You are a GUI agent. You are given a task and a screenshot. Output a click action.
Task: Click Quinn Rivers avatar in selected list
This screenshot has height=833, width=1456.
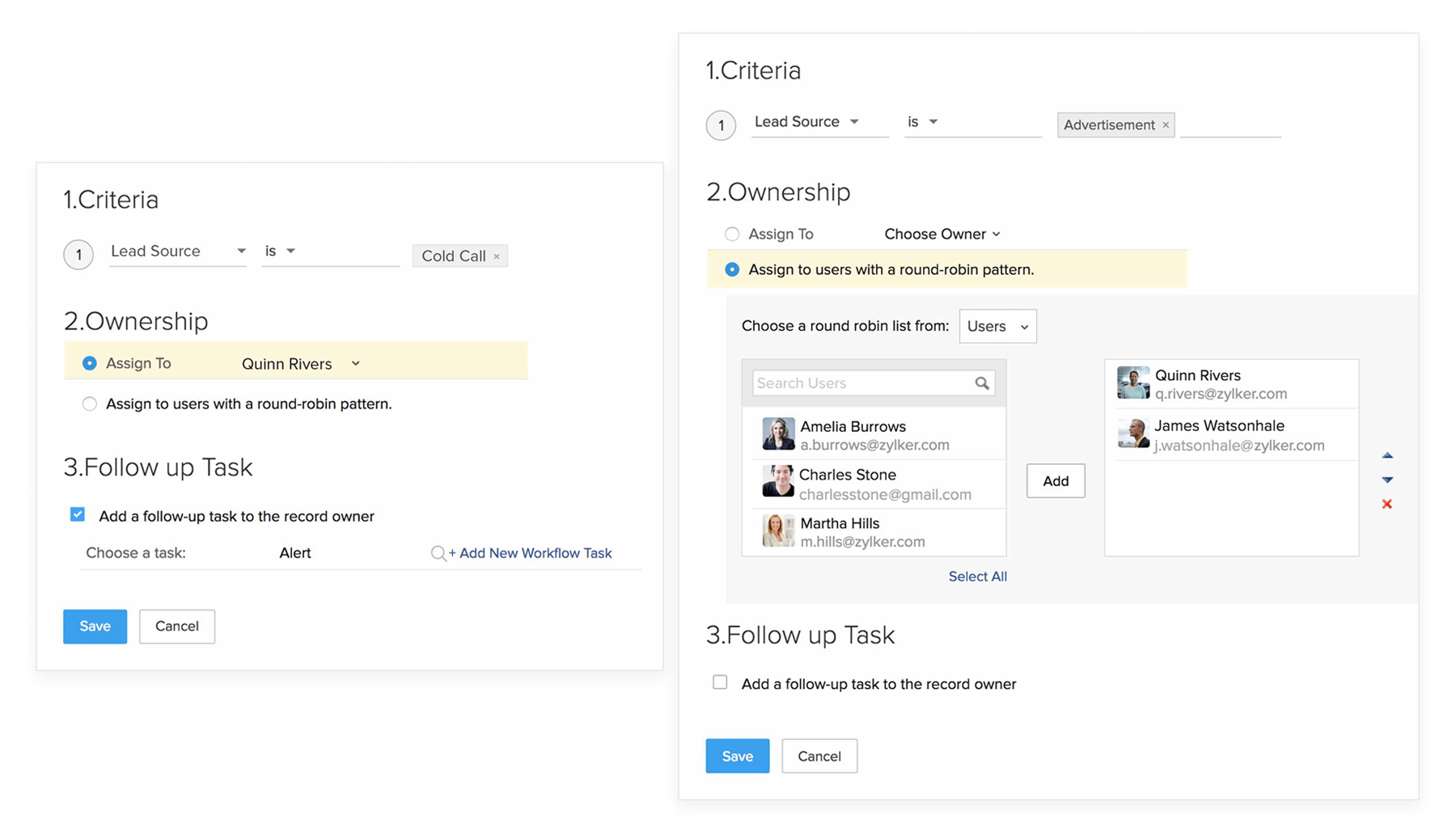click(x=1133, y=383)
